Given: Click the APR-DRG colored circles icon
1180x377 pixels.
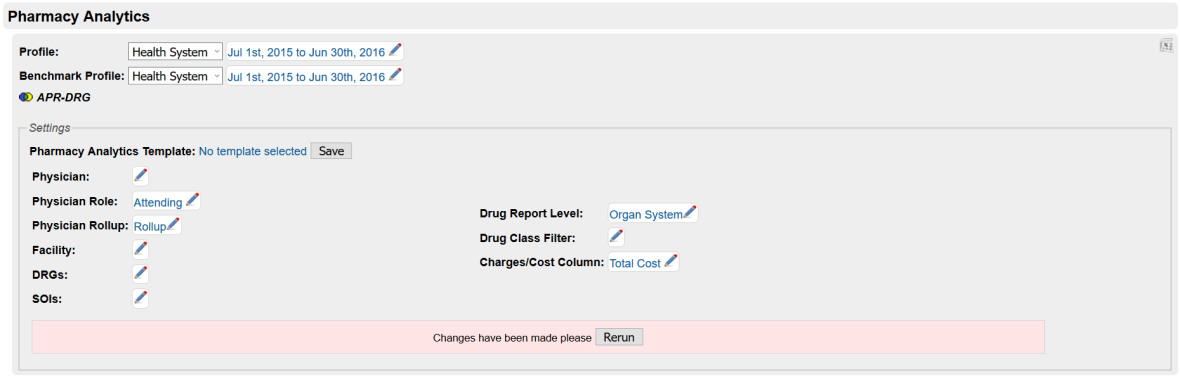Looking at the screenshot, I should tap(26, 97).
